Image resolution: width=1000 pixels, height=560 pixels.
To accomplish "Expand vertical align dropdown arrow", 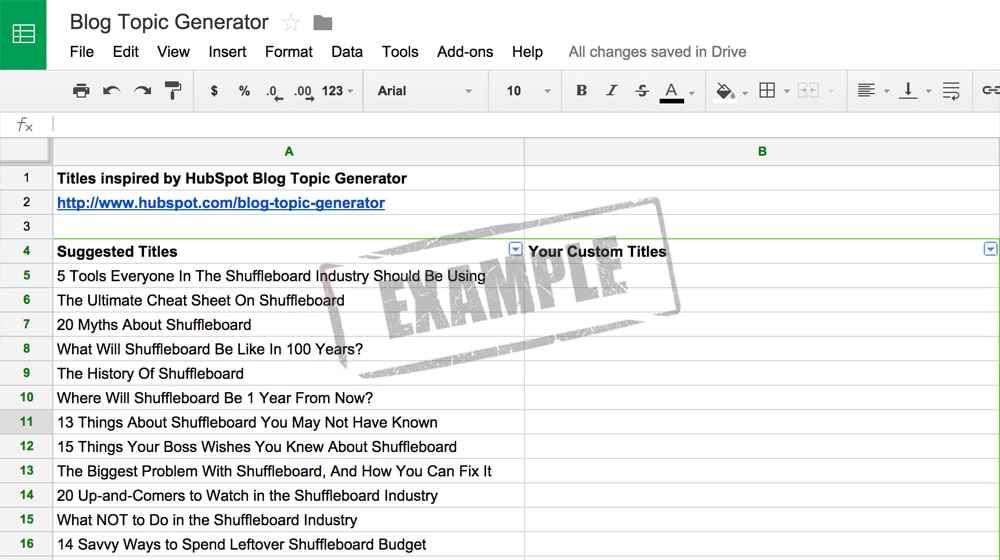I will [929, 91].
